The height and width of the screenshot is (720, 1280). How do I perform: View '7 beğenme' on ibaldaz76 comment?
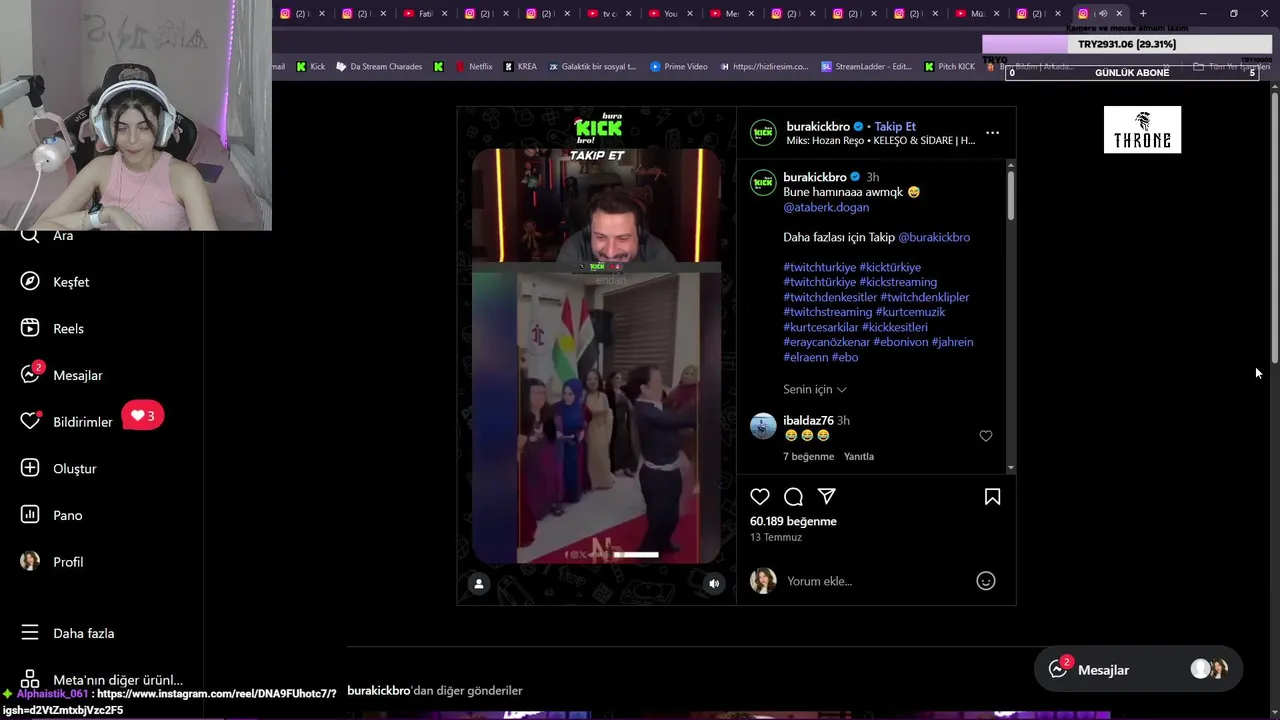coord(808,456)
